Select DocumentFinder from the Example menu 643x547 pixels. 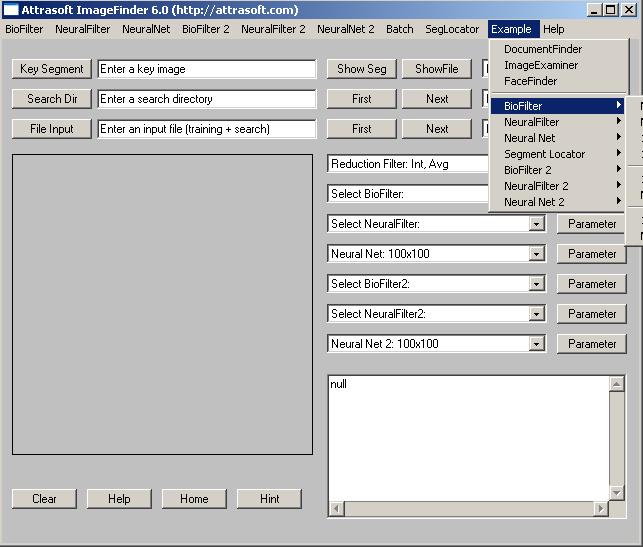click(542, 49)
